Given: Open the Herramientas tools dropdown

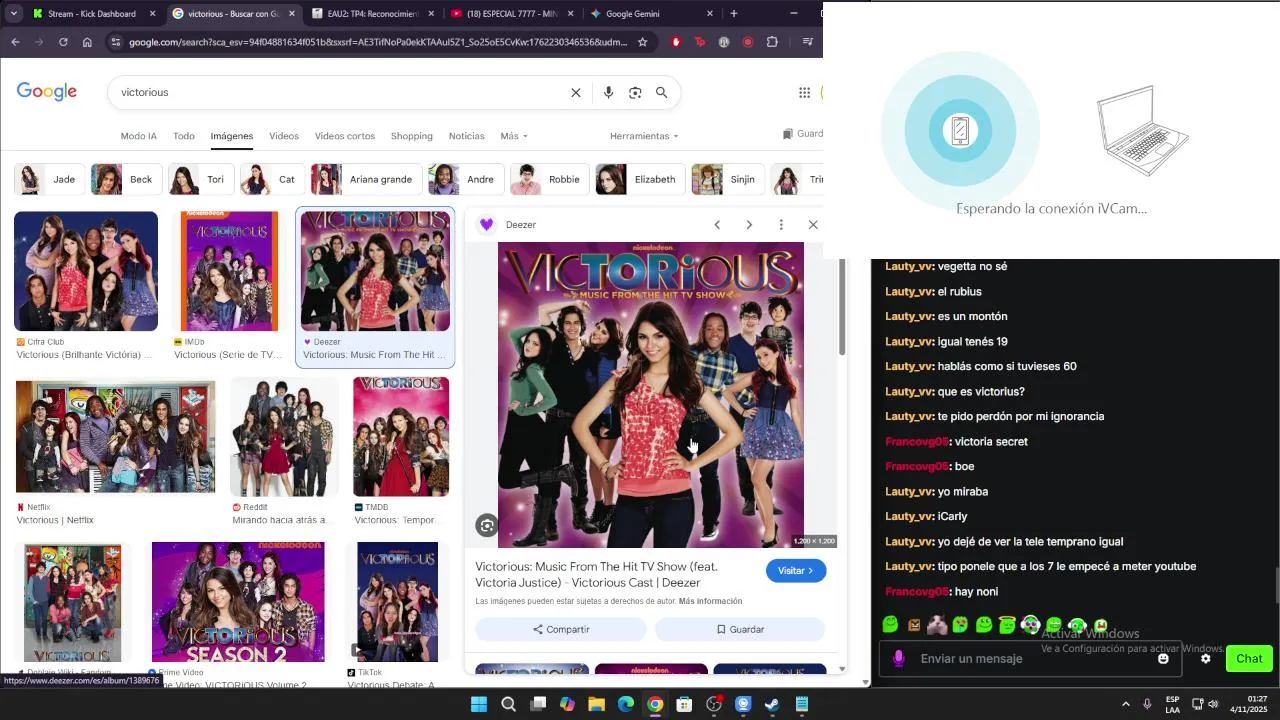Looking at the screenshot, I should (644, 136).
